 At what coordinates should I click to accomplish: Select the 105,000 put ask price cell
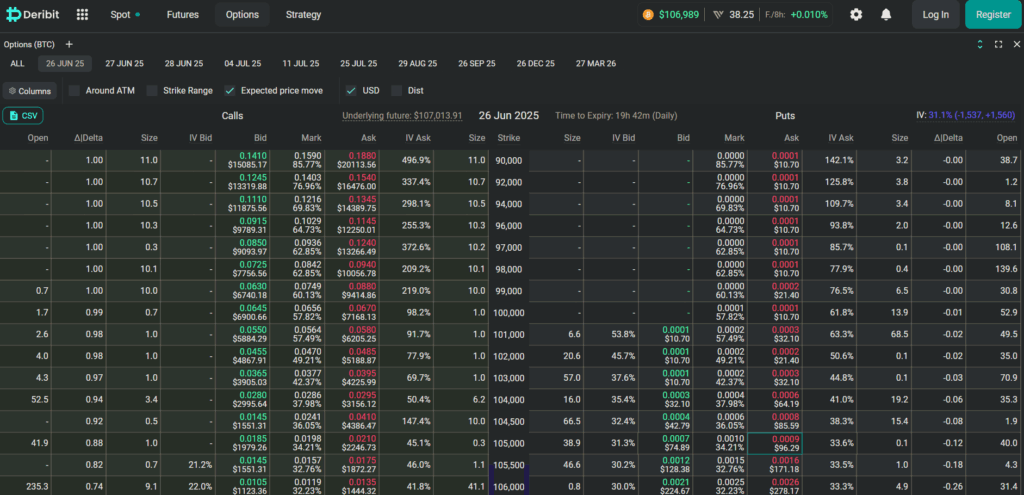click(x=775, y=443)
